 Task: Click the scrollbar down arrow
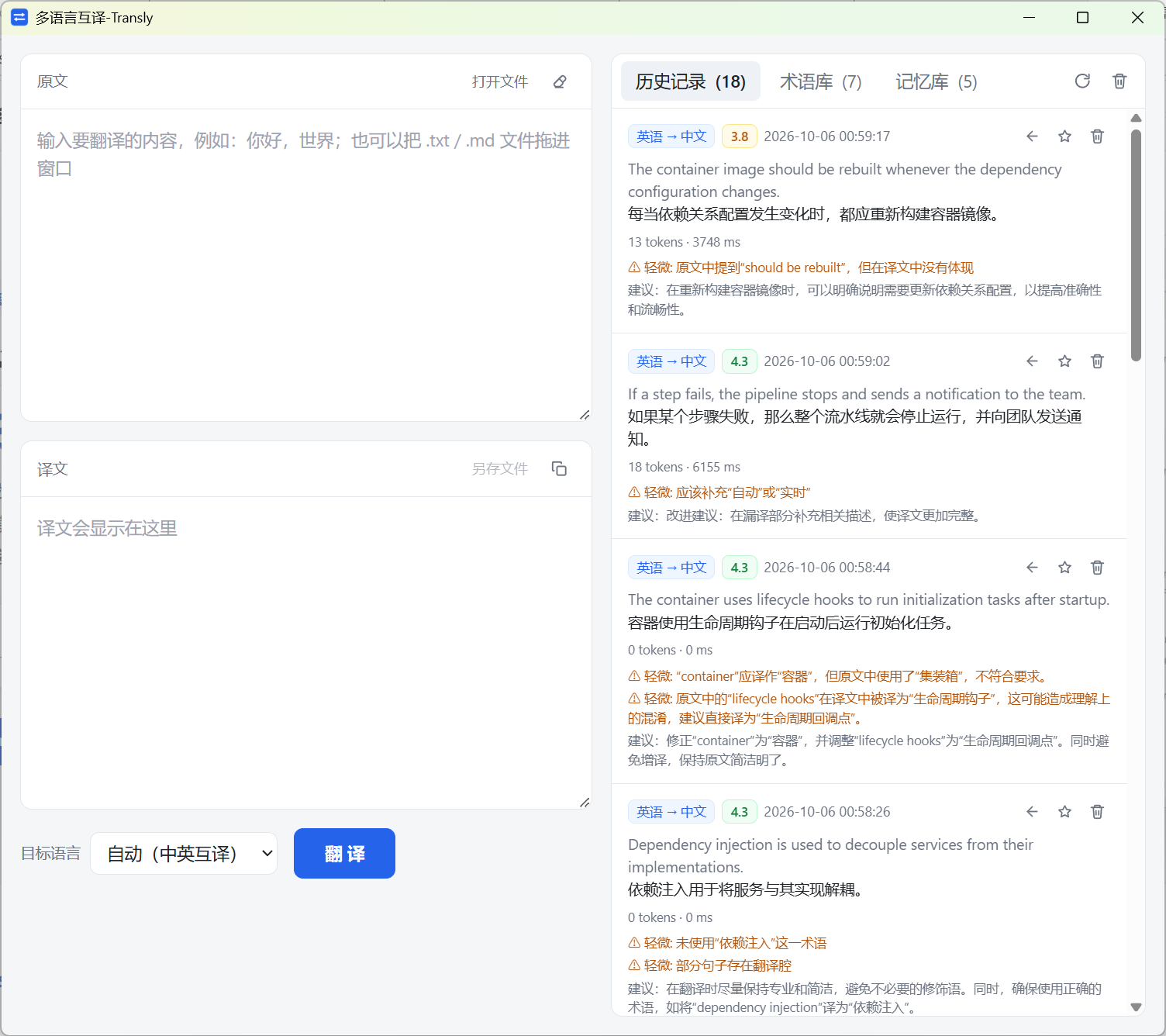click(x=1136, y=1007)
